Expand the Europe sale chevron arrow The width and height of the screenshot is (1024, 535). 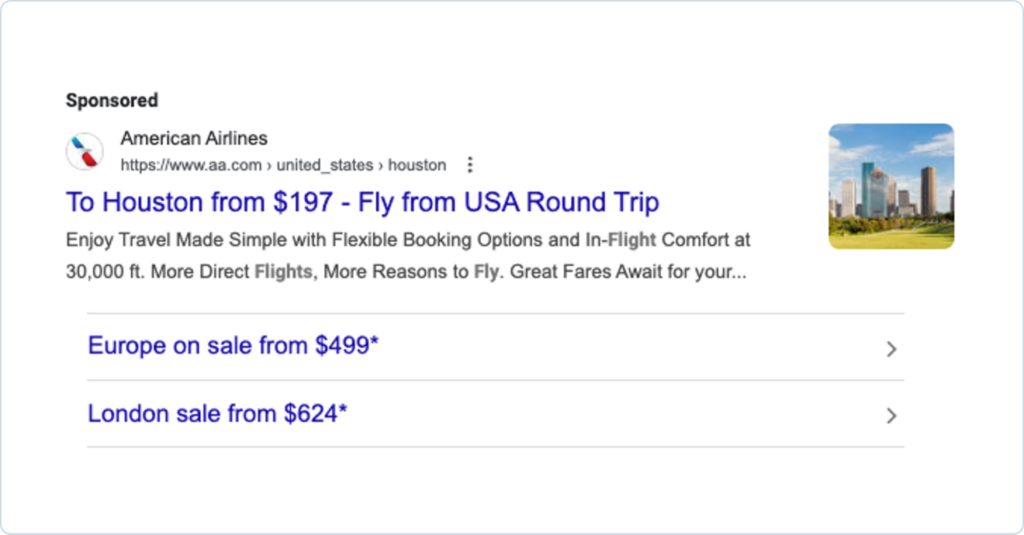coord(891,349)
